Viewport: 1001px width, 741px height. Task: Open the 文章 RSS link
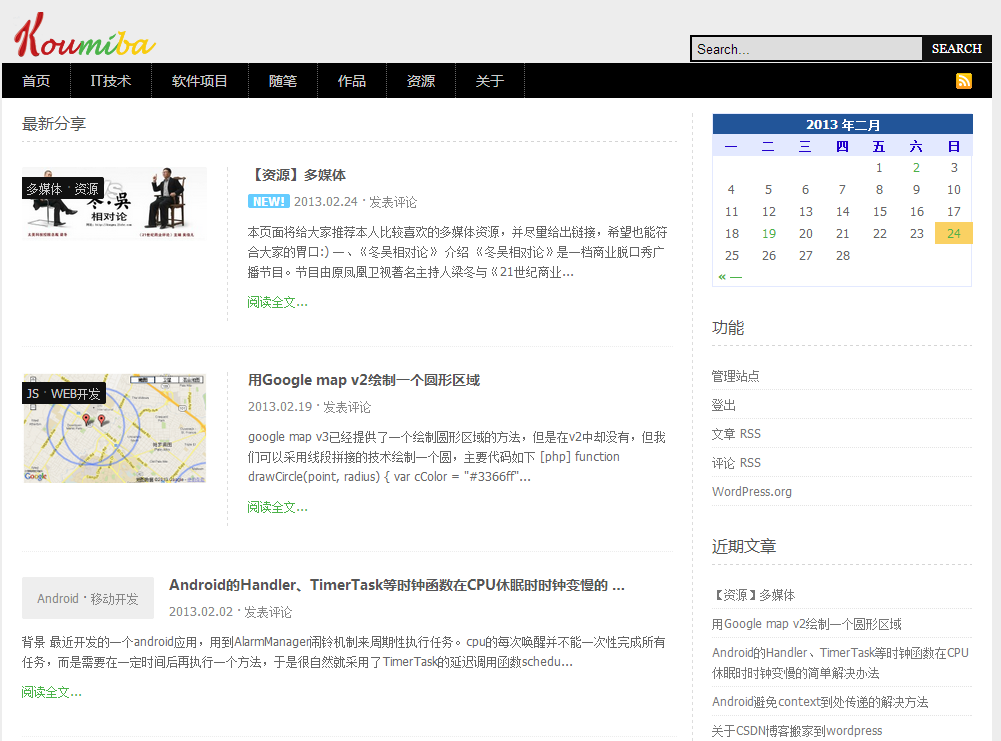736,434
